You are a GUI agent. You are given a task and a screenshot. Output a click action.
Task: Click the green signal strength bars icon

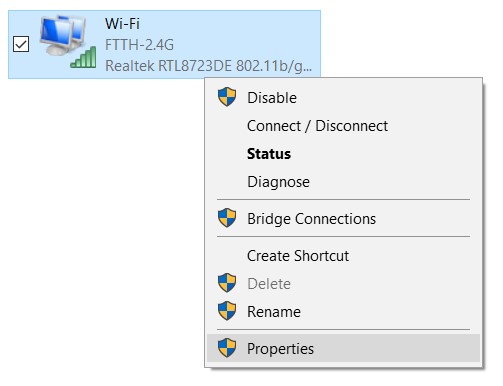pyautogui.click(x=83, y=58)
